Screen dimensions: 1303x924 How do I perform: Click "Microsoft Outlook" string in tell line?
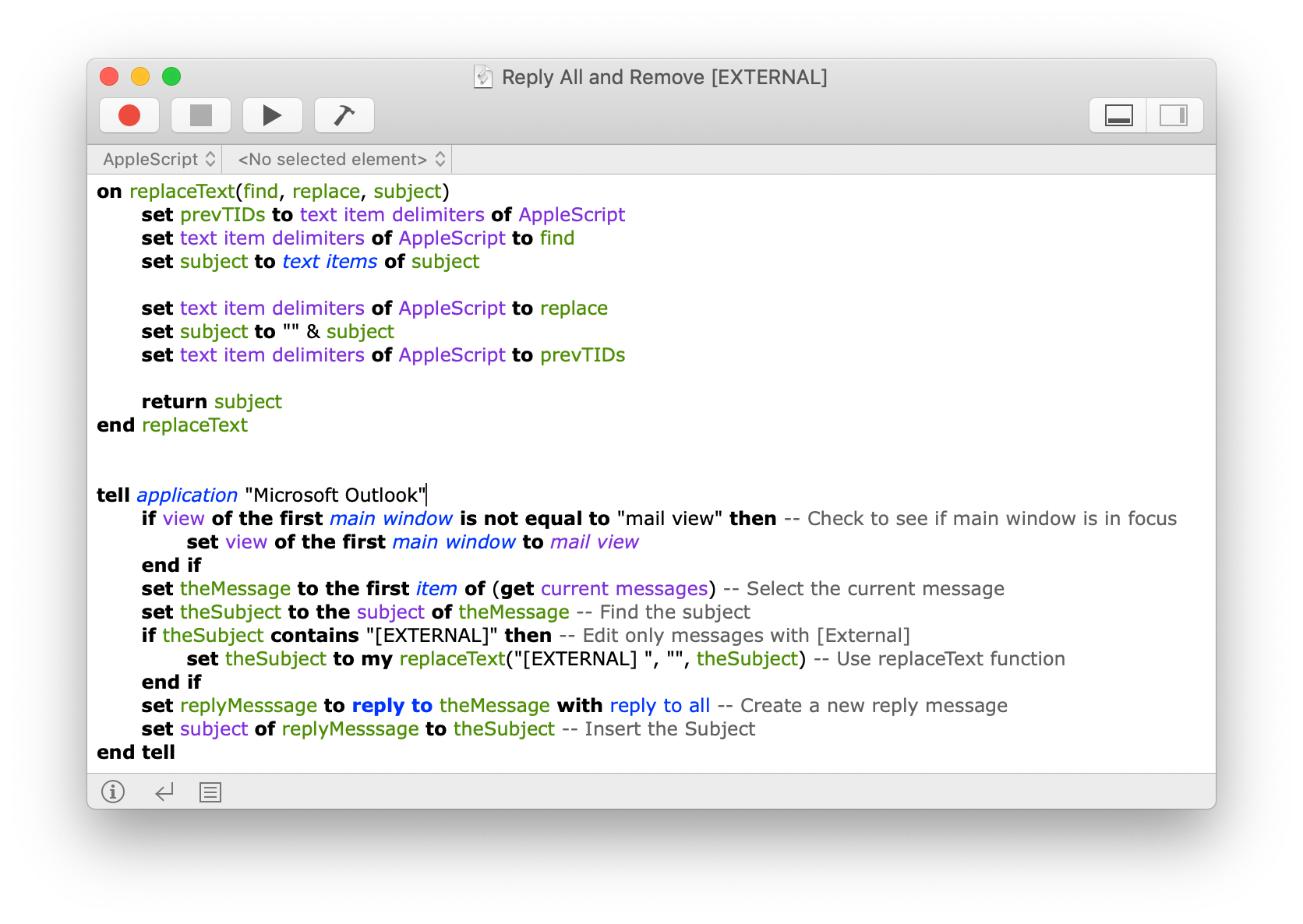click(x=336, y=496)
